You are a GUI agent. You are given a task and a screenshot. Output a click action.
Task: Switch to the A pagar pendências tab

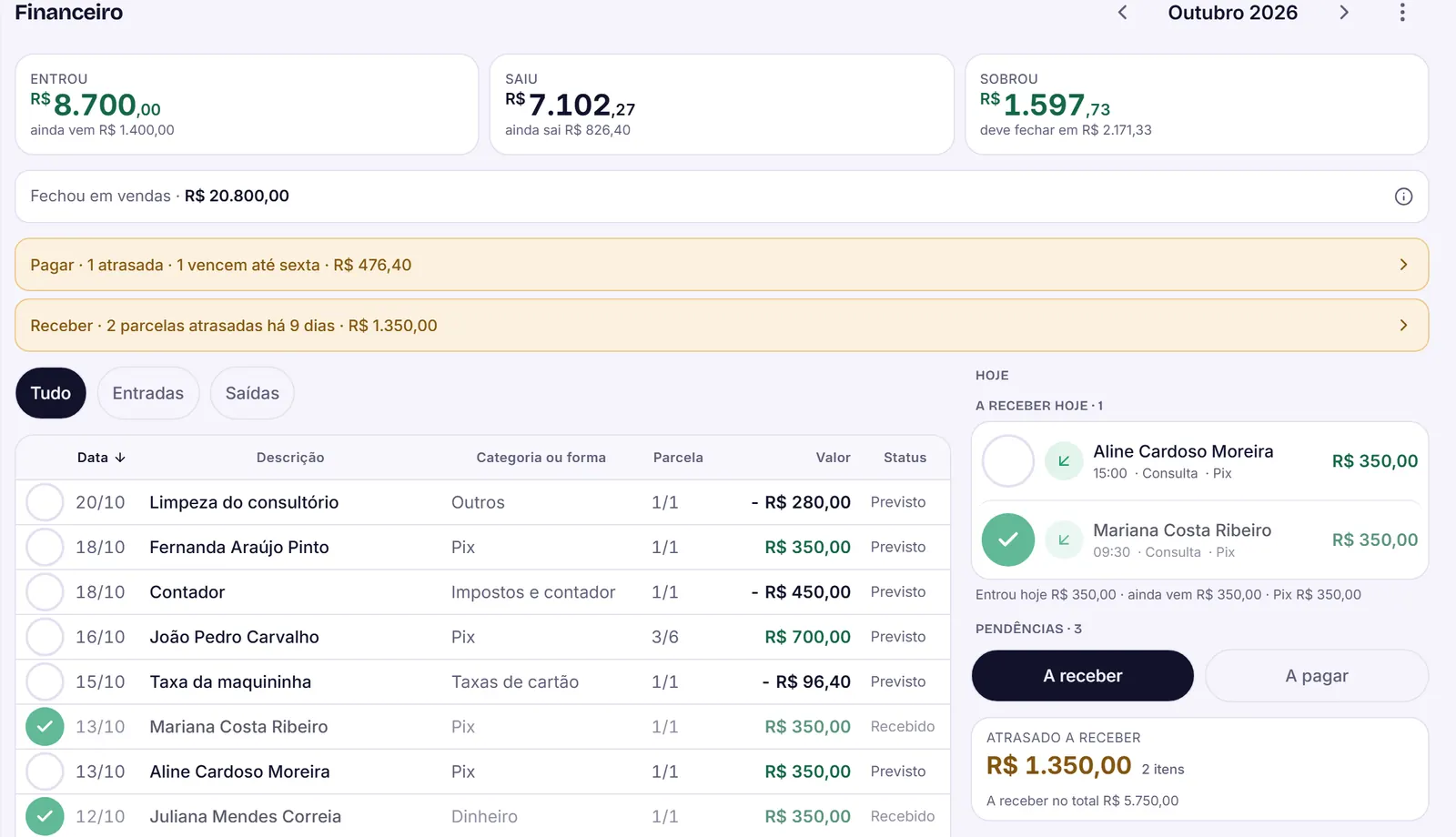(x=1317, y=676)
